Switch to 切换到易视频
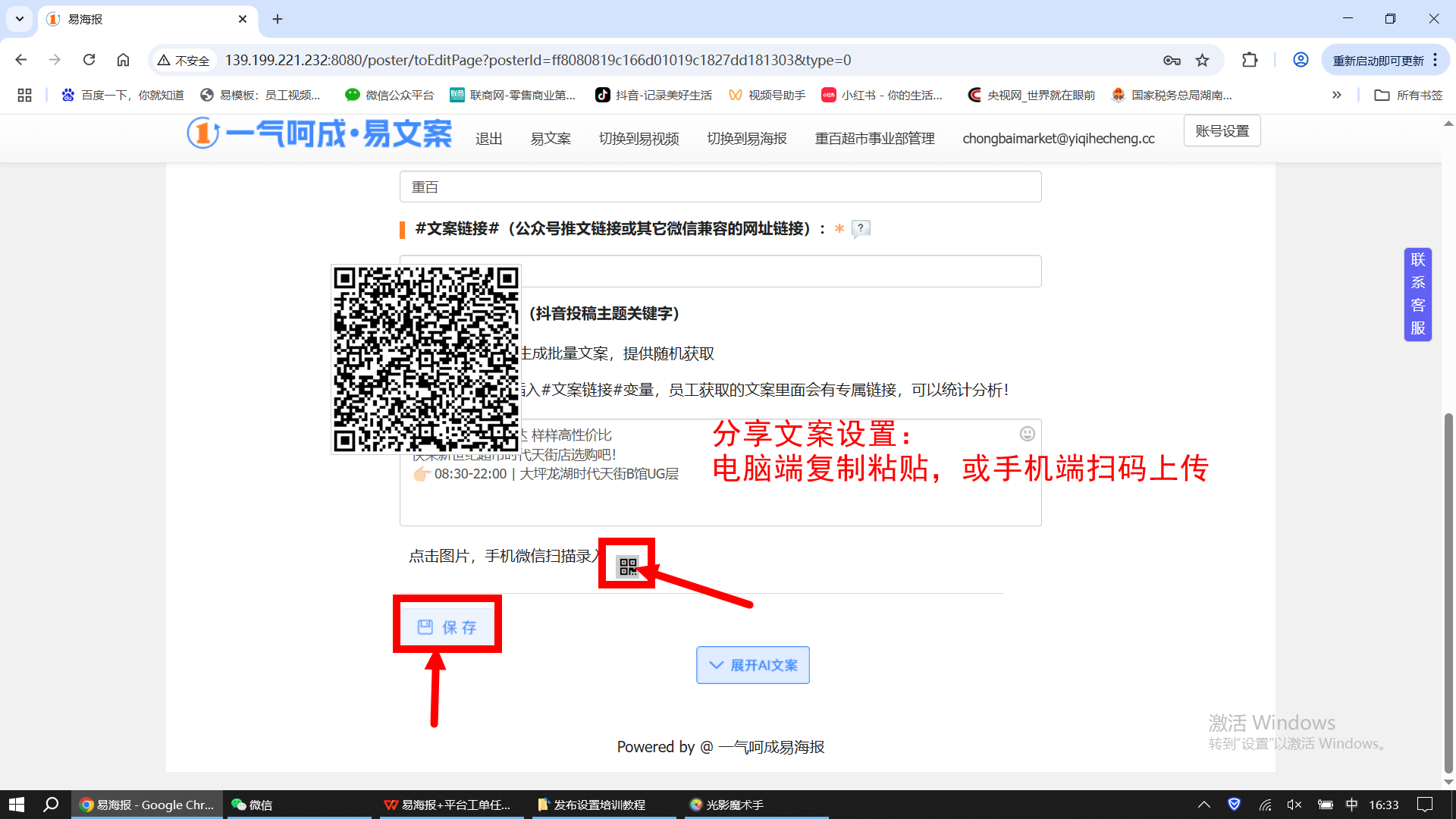Screen dimensions: 1456x819 point(639,138)
